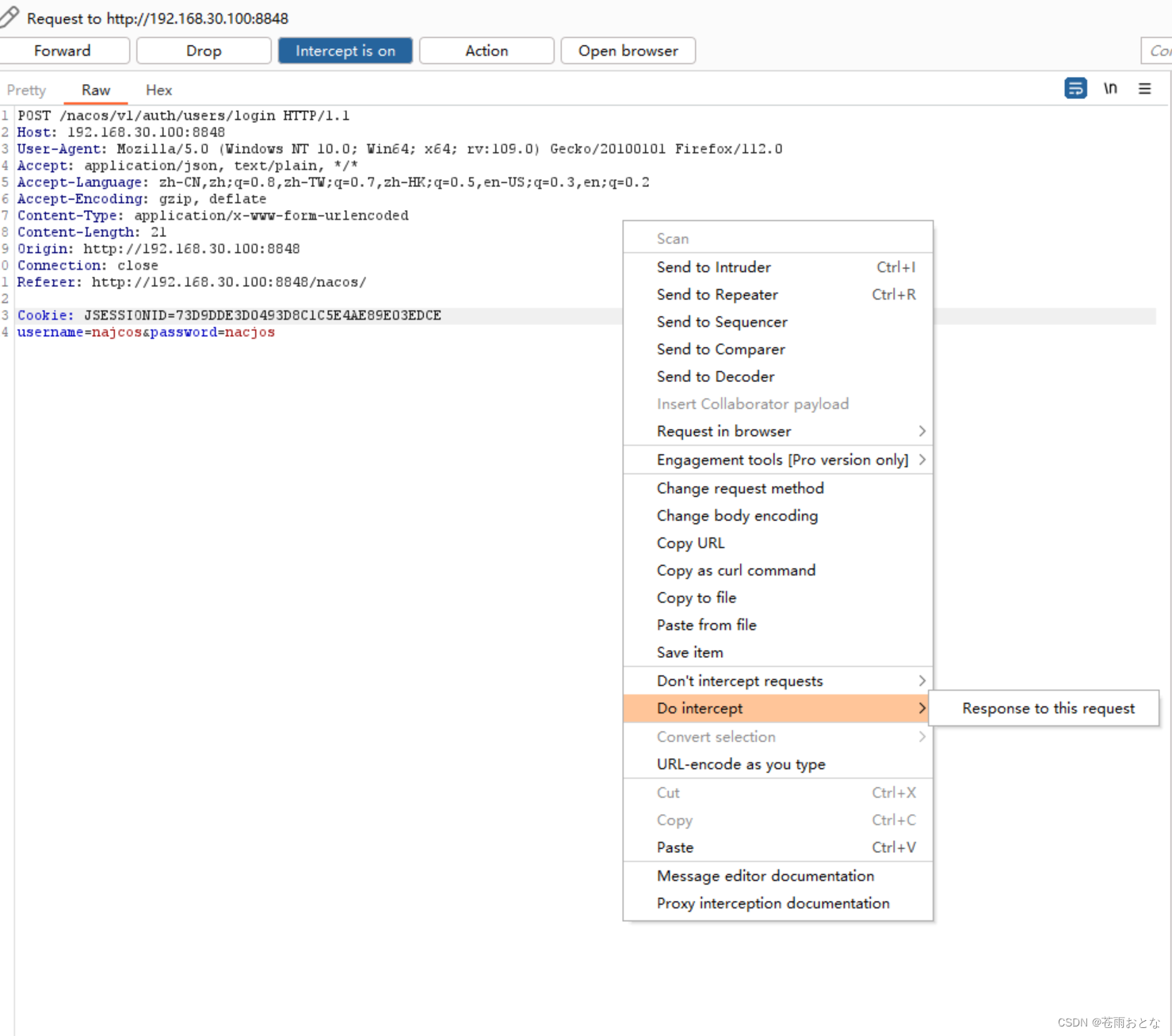The width and height of the screenshot is (1172, 1036).
Task: Expand the Request in browser submenu
Action: tap(778, 431)
